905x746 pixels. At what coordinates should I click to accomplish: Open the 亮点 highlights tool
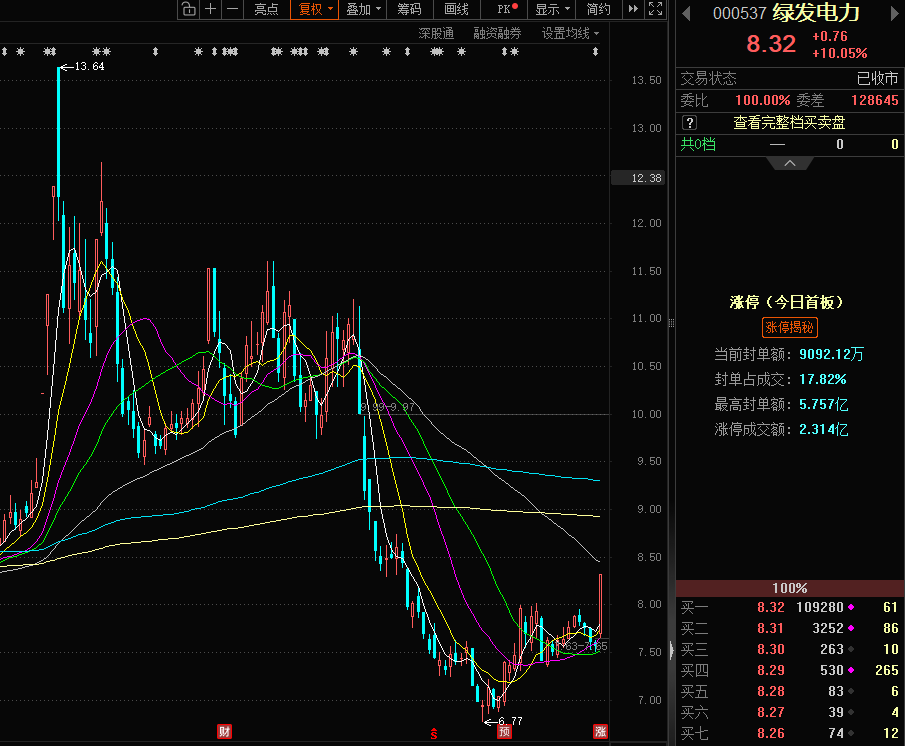tap(266, 9)
